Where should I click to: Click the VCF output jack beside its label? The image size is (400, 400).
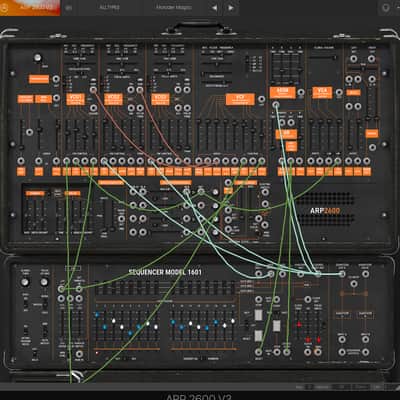262,99
